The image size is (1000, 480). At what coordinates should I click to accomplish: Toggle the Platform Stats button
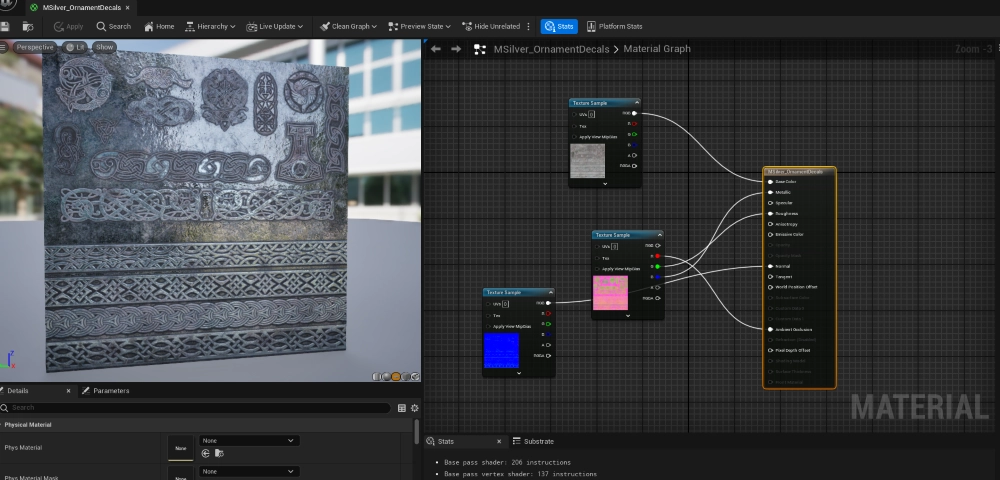coord(614,26)
